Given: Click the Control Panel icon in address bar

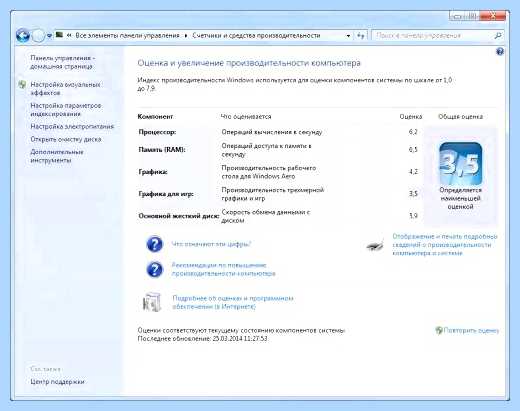Looking at the screenshot, I should (x=59, y=35).
